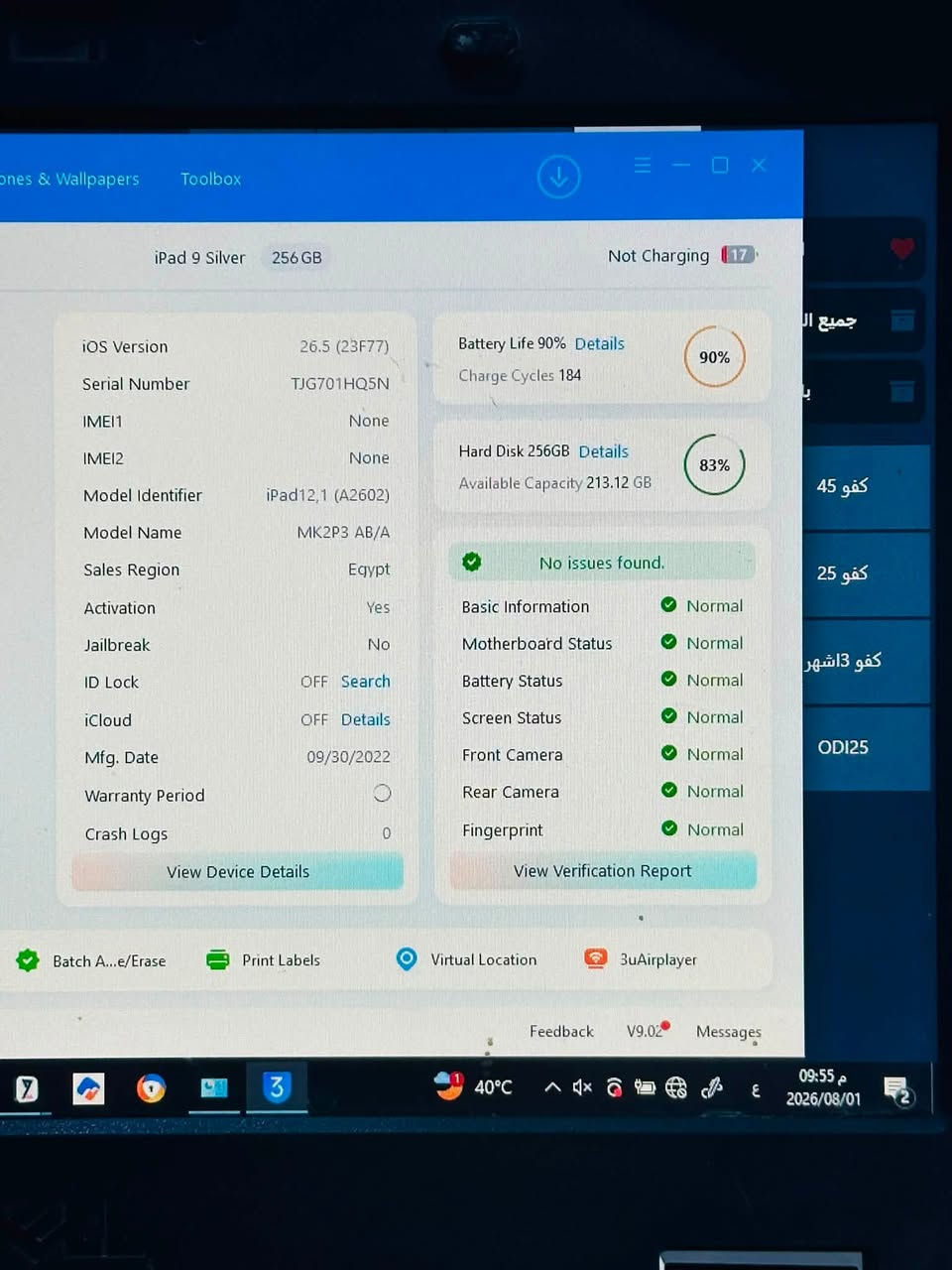Click Rear Camera Normal check icon
The width and height of the screenshot is (952, 1270).
tap(668, 790)
